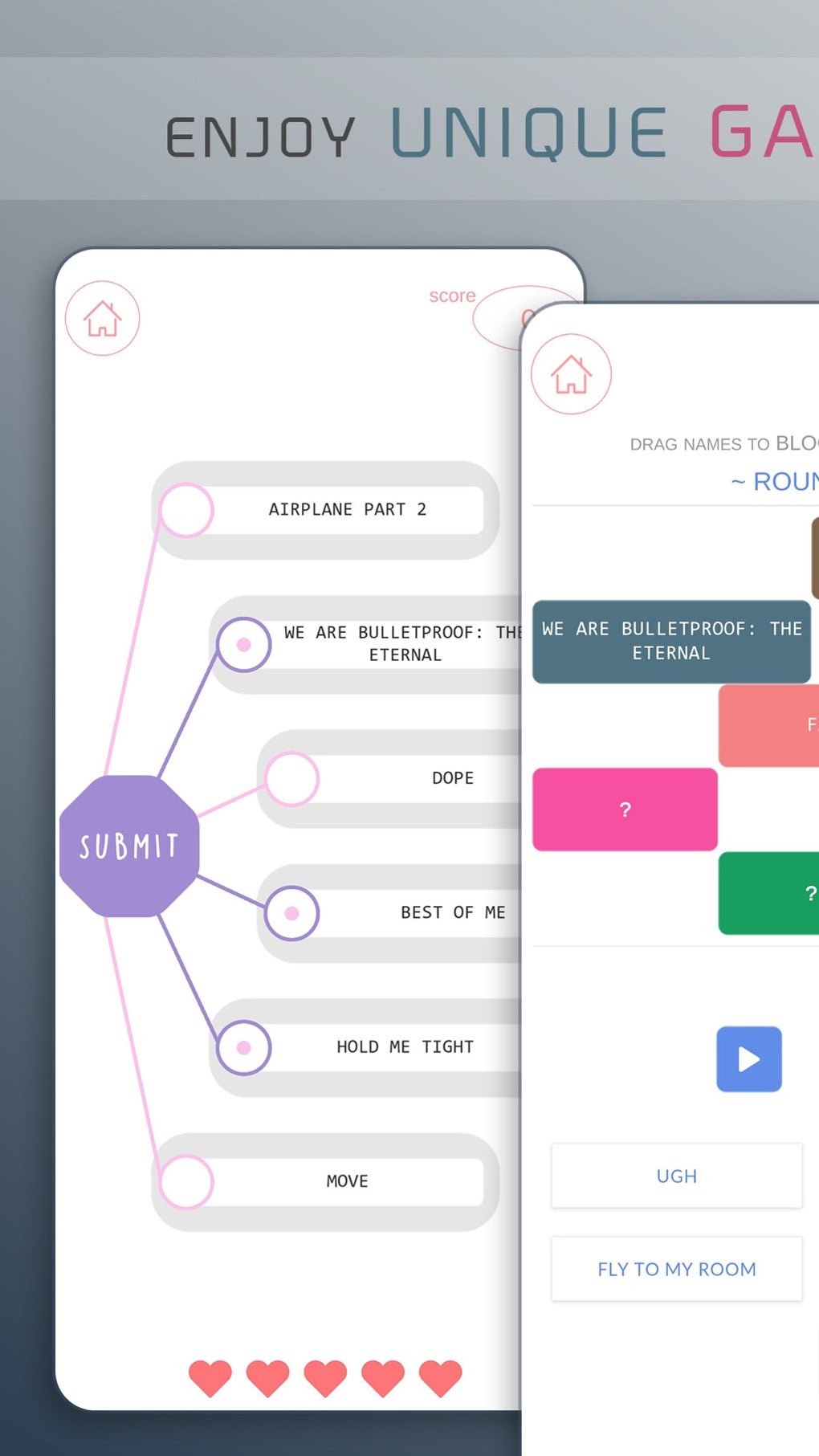819x1456 pixels.
Task: Click the green question mark block
Action: pos(769,893)
